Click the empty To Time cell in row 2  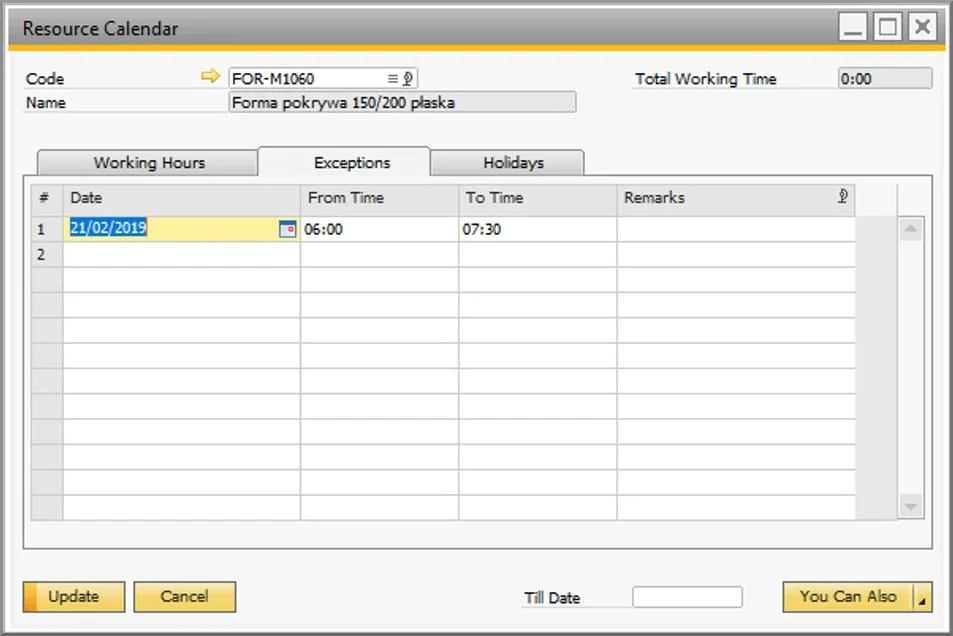538,255
